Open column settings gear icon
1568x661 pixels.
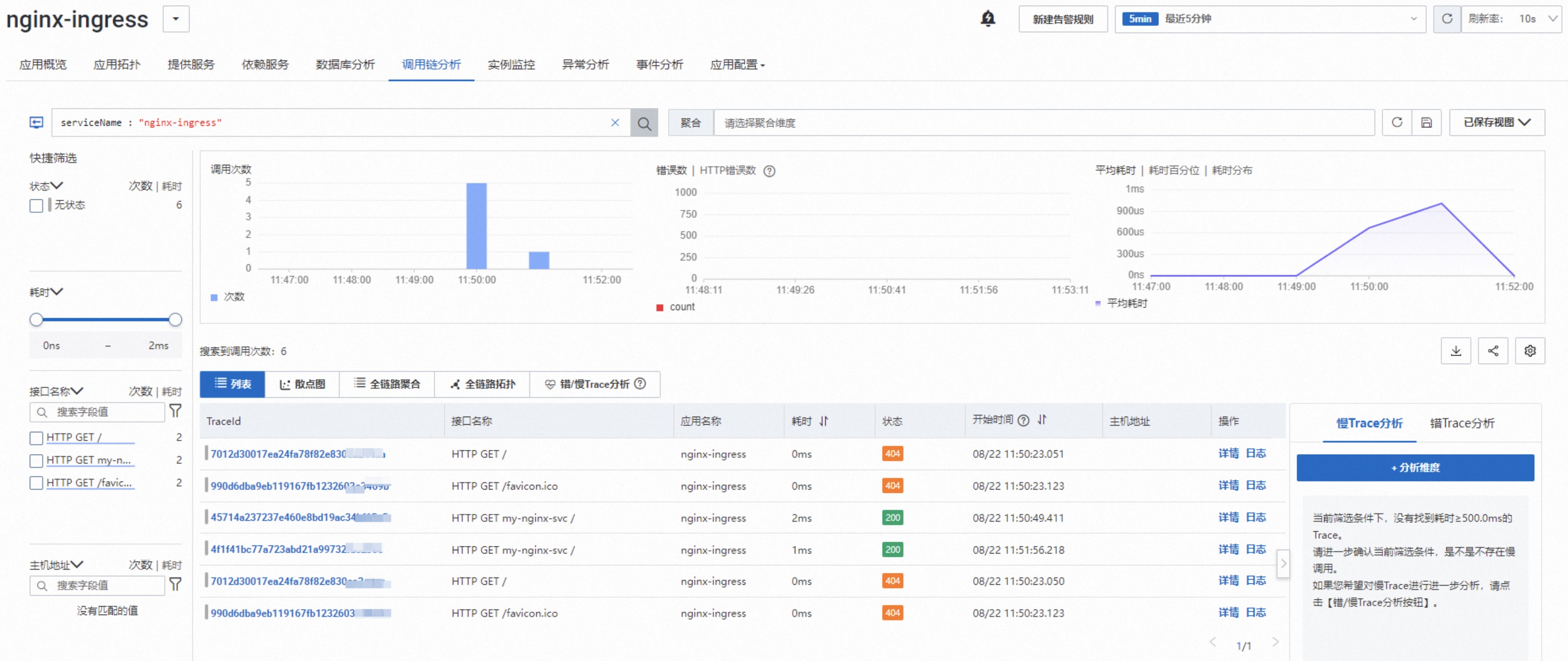click(1530, 350)
